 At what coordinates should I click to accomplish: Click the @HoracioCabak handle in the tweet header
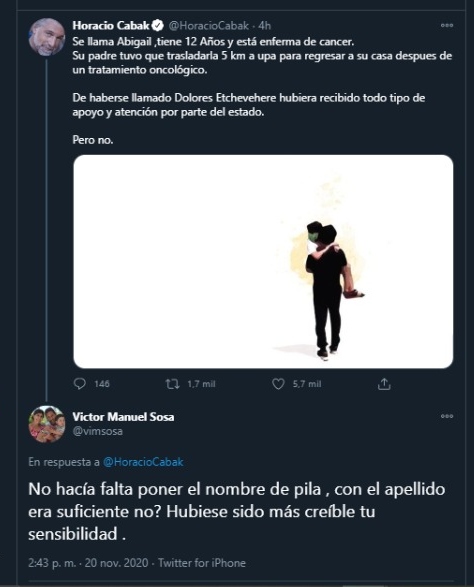click(x=209, y=25)
